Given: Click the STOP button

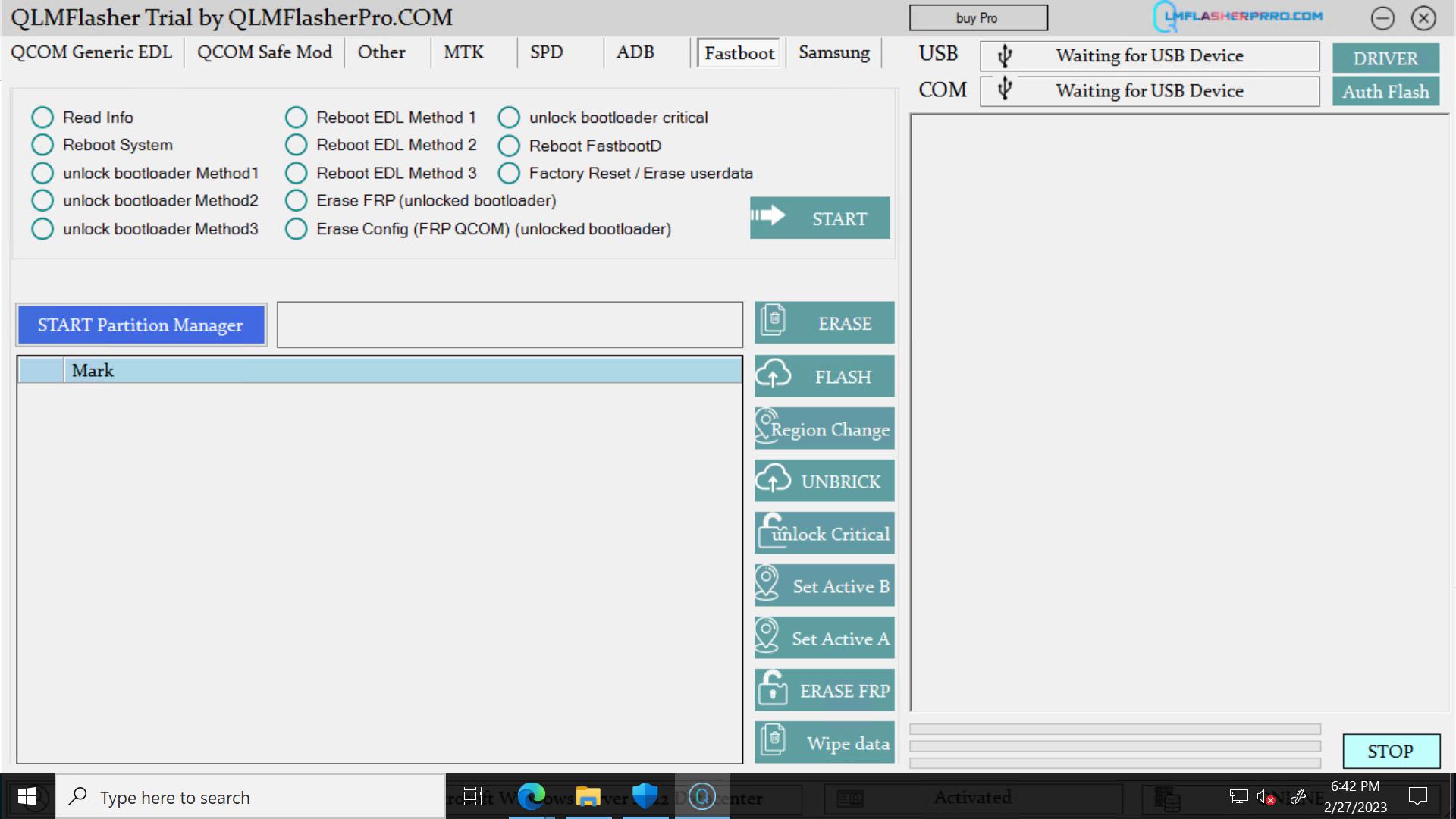Looking at the screenshot, I should coord(1391,751).
